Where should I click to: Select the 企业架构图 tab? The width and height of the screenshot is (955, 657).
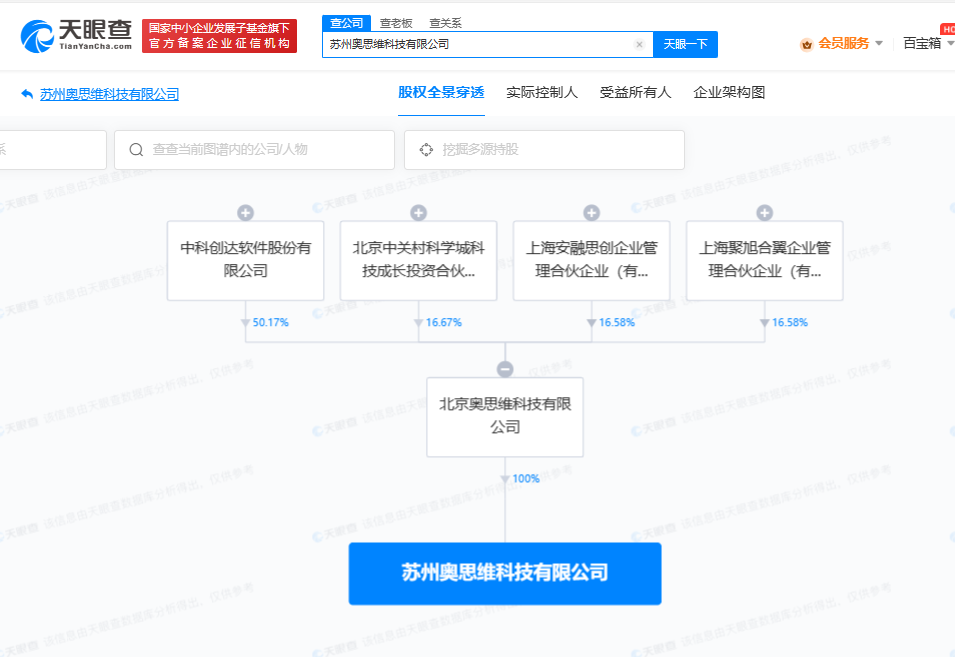[729, 93]
